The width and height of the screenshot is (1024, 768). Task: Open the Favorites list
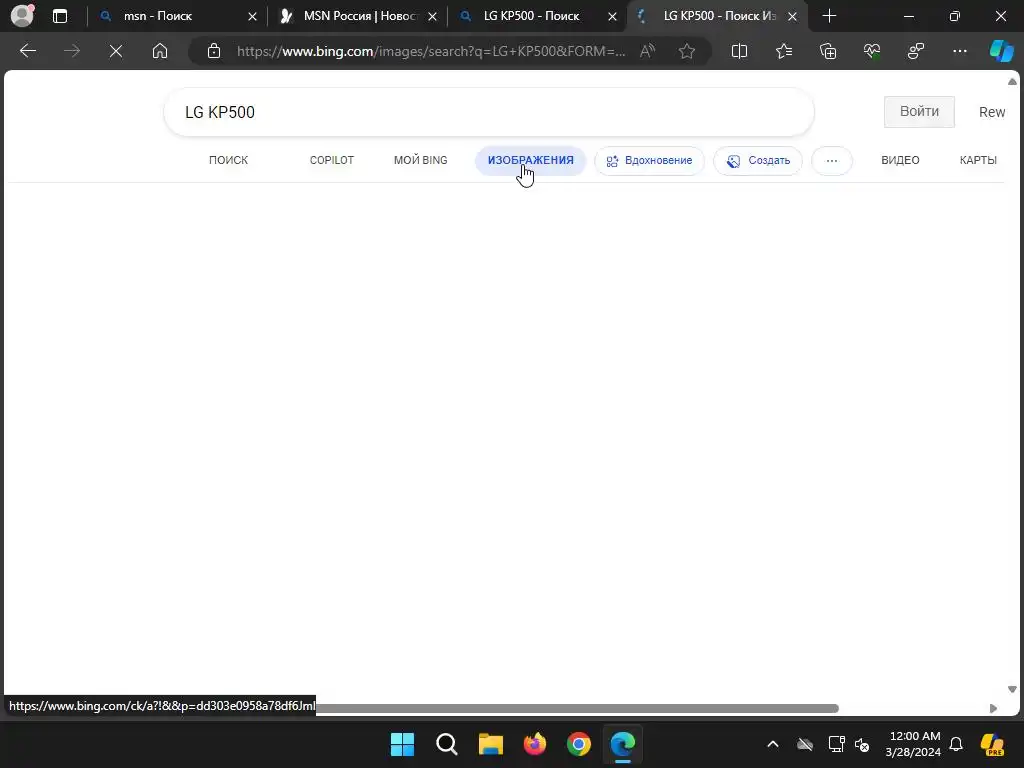point(784,51)
